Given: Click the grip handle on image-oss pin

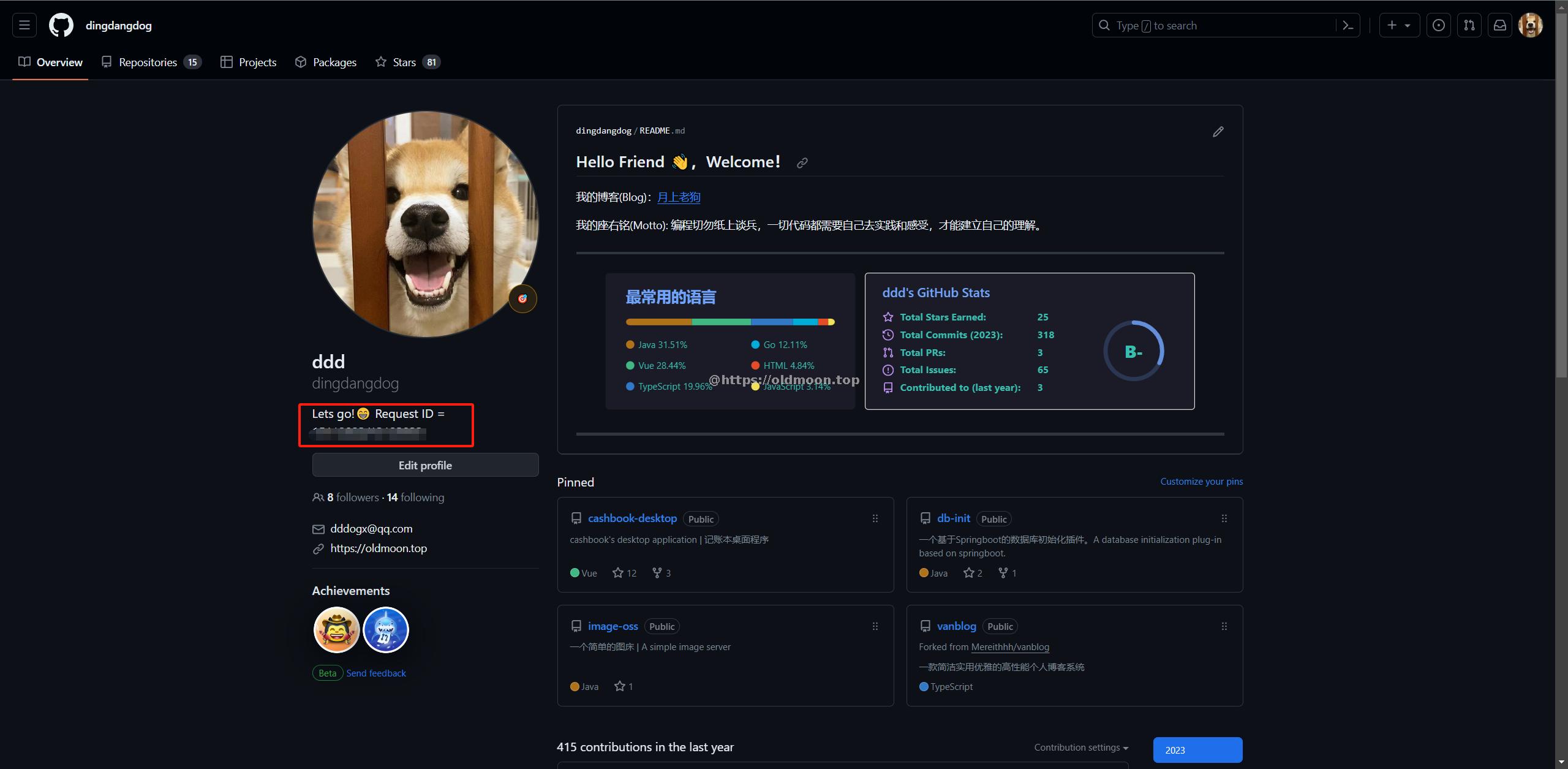Looking at the screenshot, I should tap(875, 626).
